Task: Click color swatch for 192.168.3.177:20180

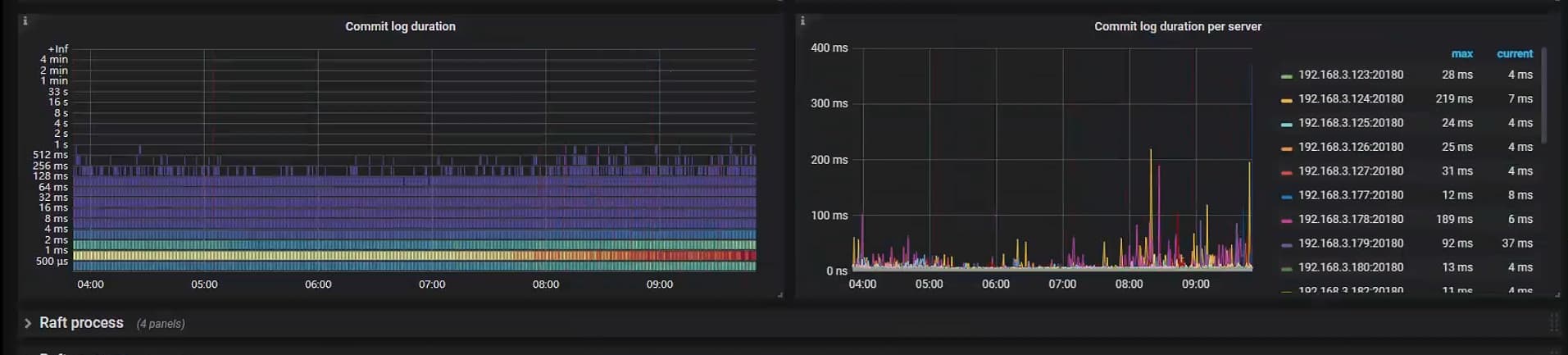Action: [x=1286, y=196]
